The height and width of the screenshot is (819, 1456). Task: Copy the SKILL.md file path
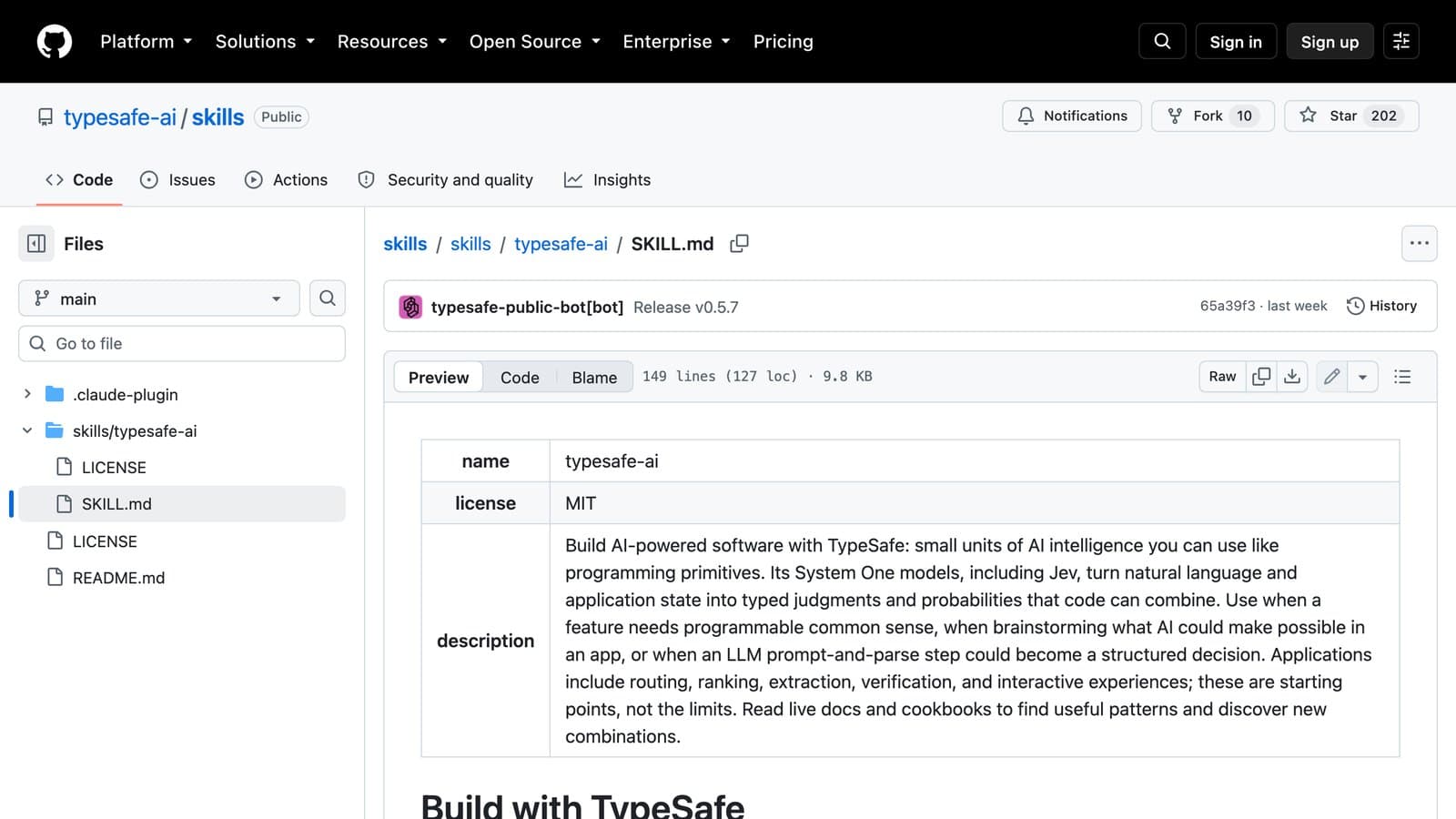(x=740, y=244)
